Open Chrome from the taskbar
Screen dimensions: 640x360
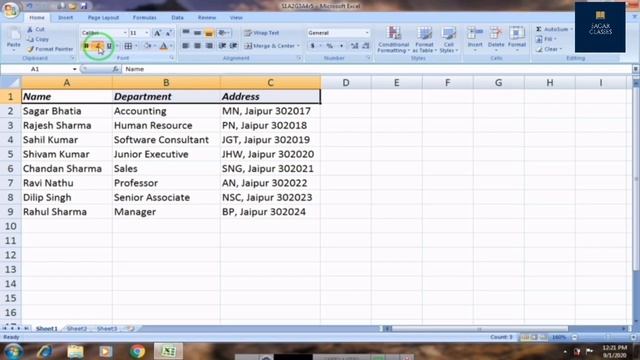click(x=138, y=351)
